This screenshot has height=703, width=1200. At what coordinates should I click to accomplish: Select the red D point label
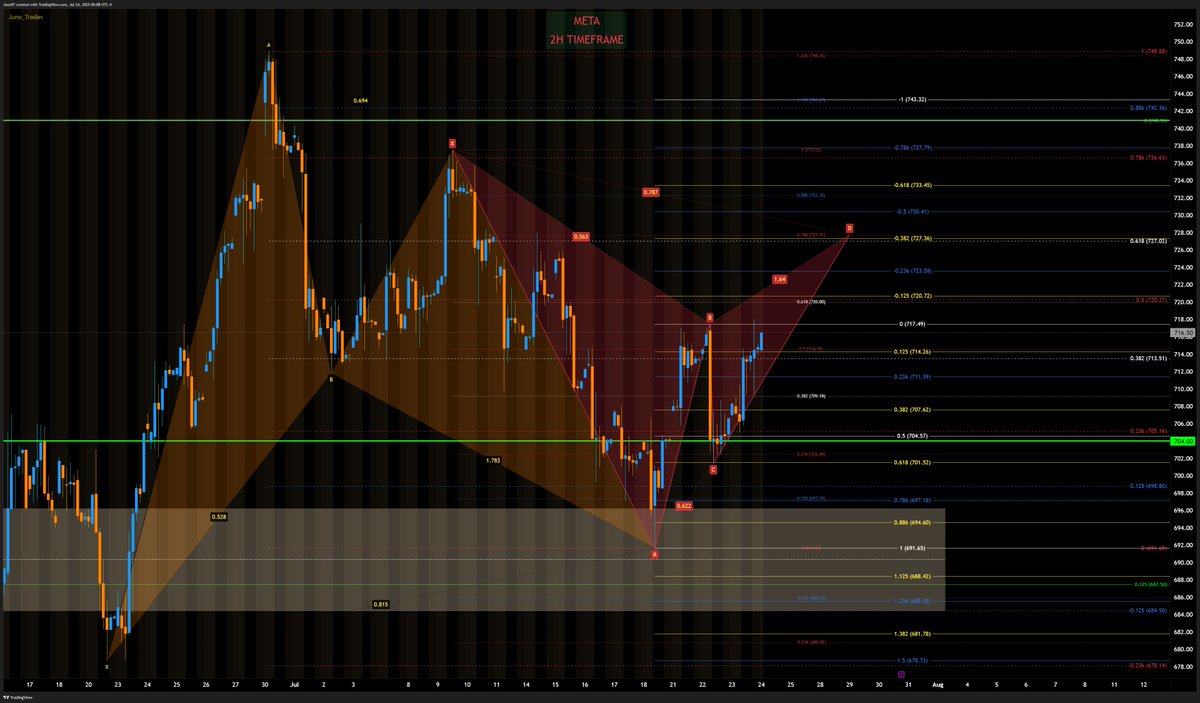pos(849,228)
